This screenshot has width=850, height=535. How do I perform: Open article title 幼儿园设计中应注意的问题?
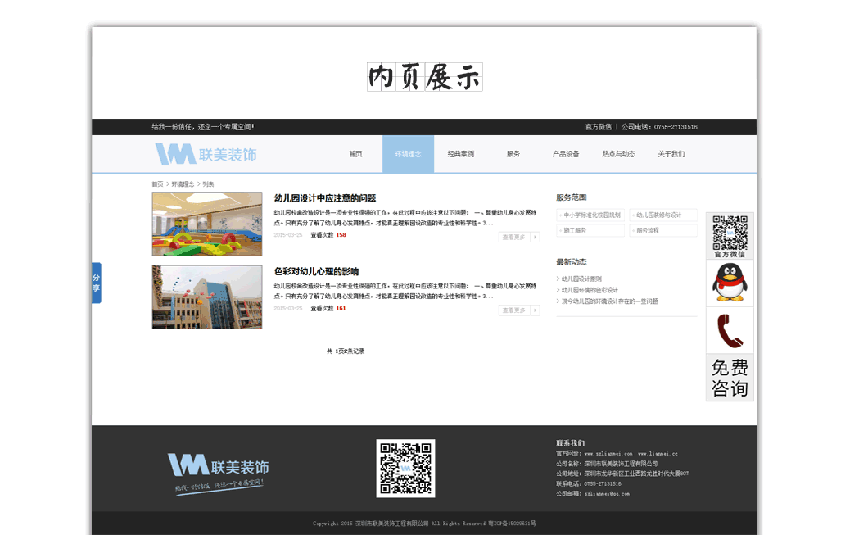point(324,198)
